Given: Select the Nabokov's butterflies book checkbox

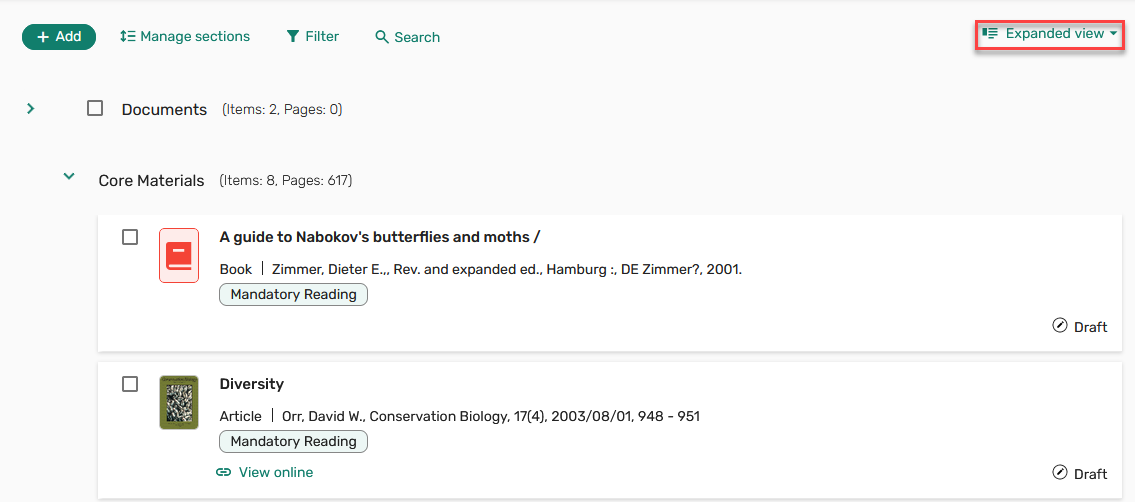Looking at the screenshot, I should click(x=130, y=237).
